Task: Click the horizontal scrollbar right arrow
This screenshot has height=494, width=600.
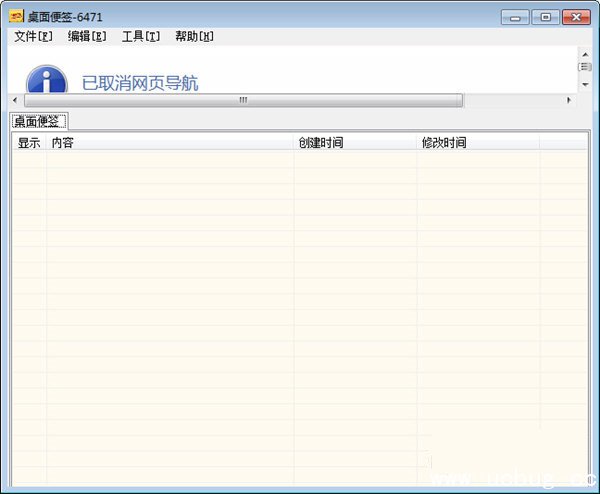Action: pos(570,100)
